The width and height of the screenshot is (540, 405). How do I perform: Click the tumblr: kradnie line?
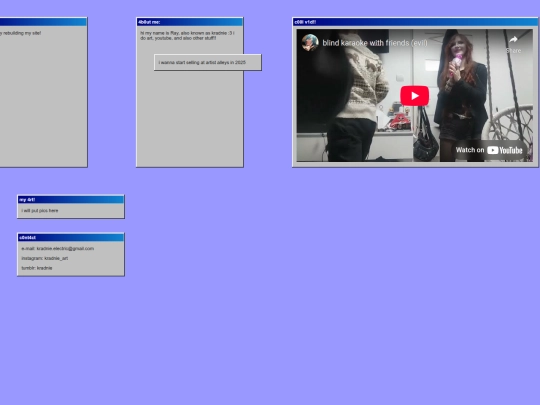tap(37, 268)
